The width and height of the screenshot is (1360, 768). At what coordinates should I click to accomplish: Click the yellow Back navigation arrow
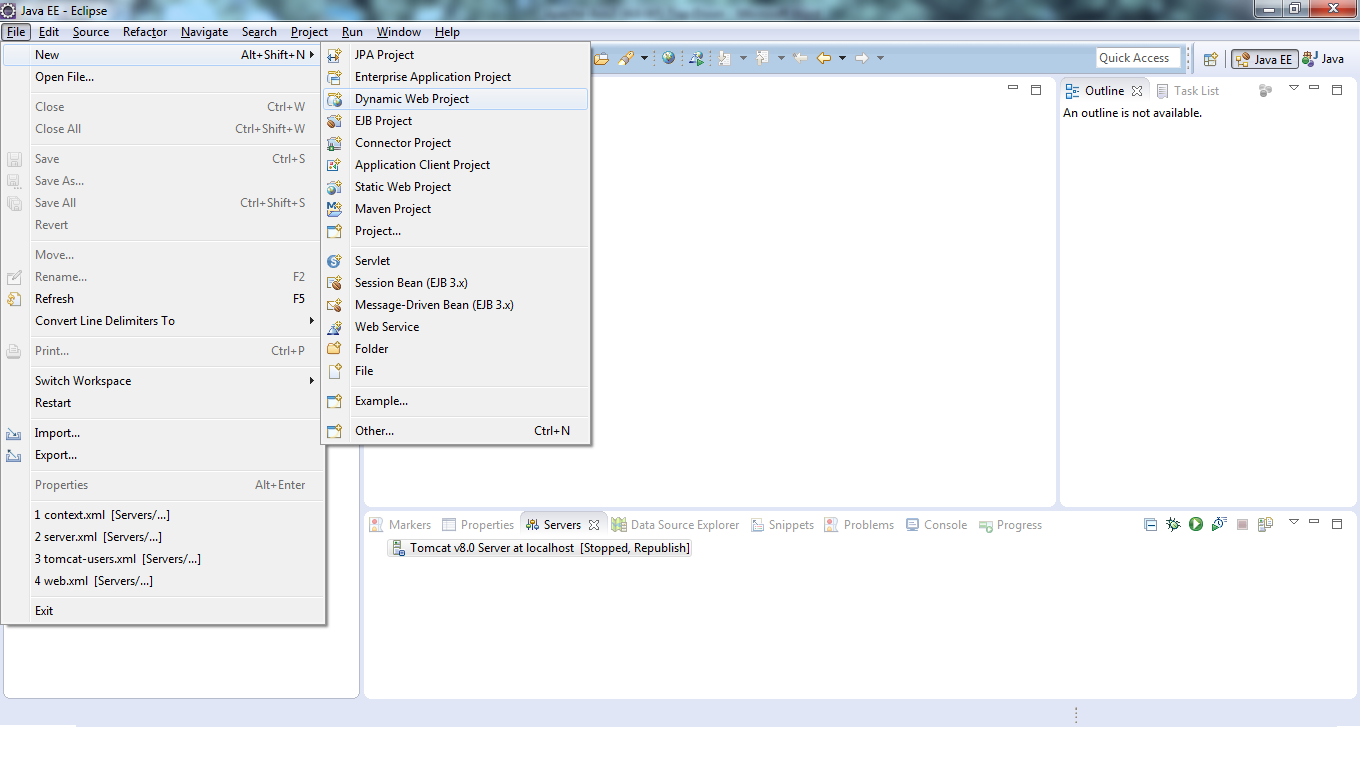(824, 58)
